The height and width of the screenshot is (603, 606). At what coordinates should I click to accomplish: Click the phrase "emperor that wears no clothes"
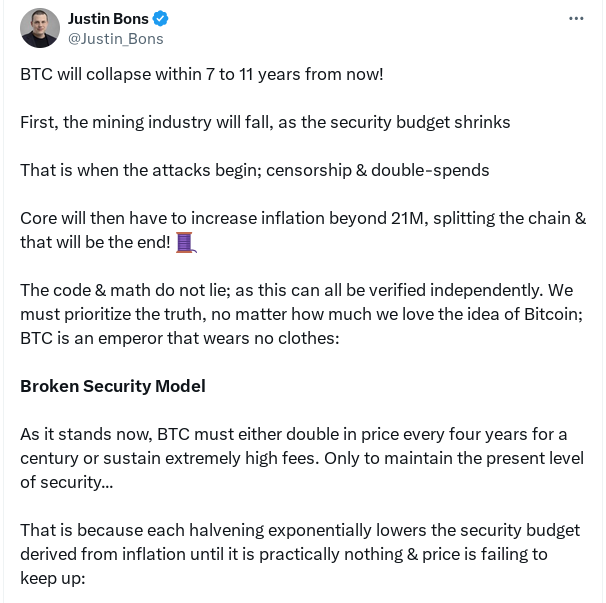200,338
